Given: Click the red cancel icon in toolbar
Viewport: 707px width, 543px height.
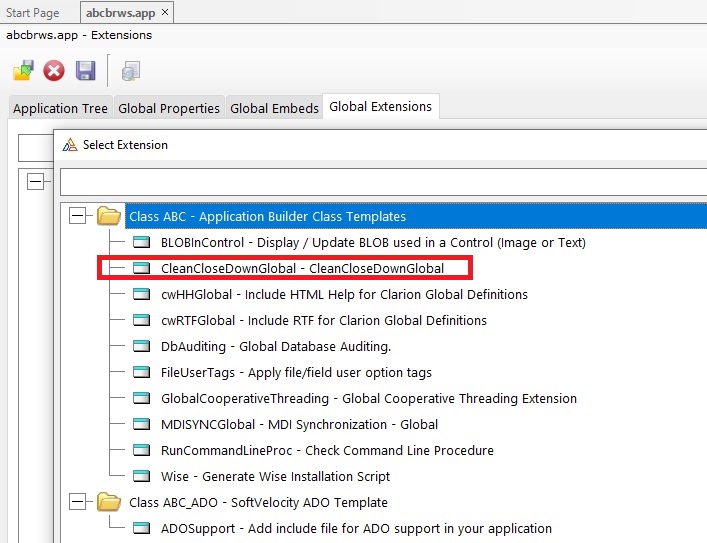Looking at the screenshot, I should pos(54,71).
